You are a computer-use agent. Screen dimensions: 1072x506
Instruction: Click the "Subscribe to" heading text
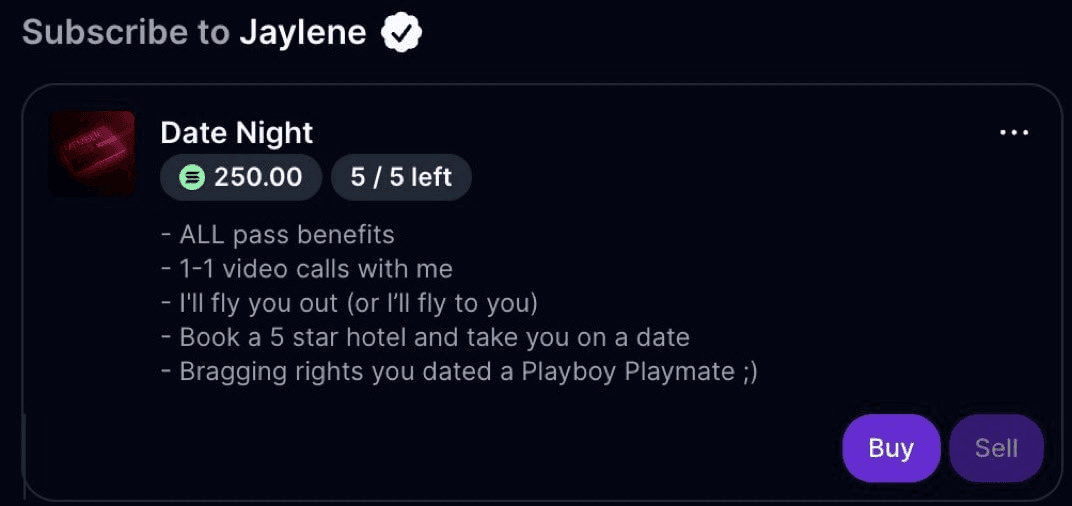click(126, 33)
